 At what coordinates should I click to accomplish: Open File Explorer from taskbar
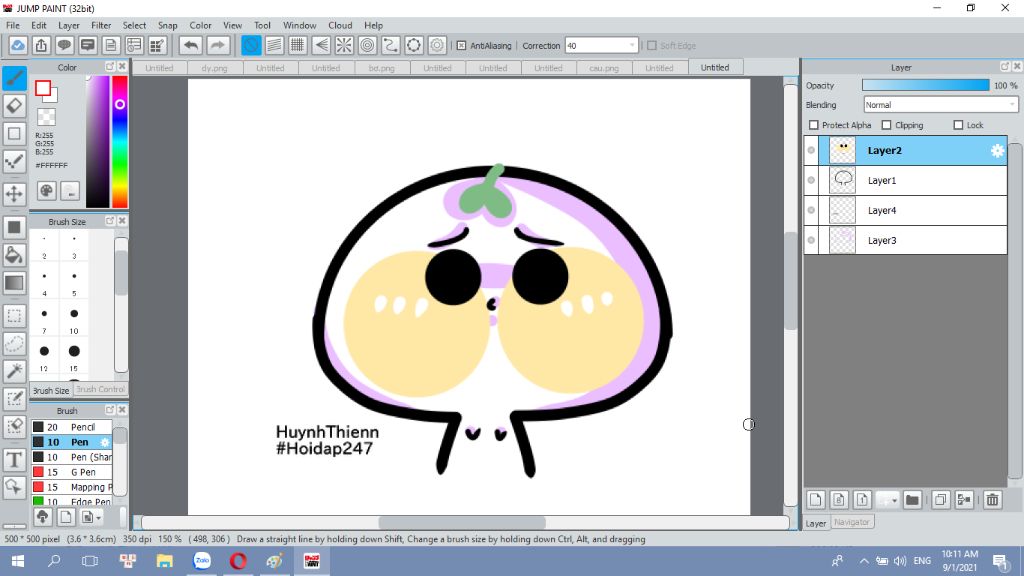pos(165,561)
